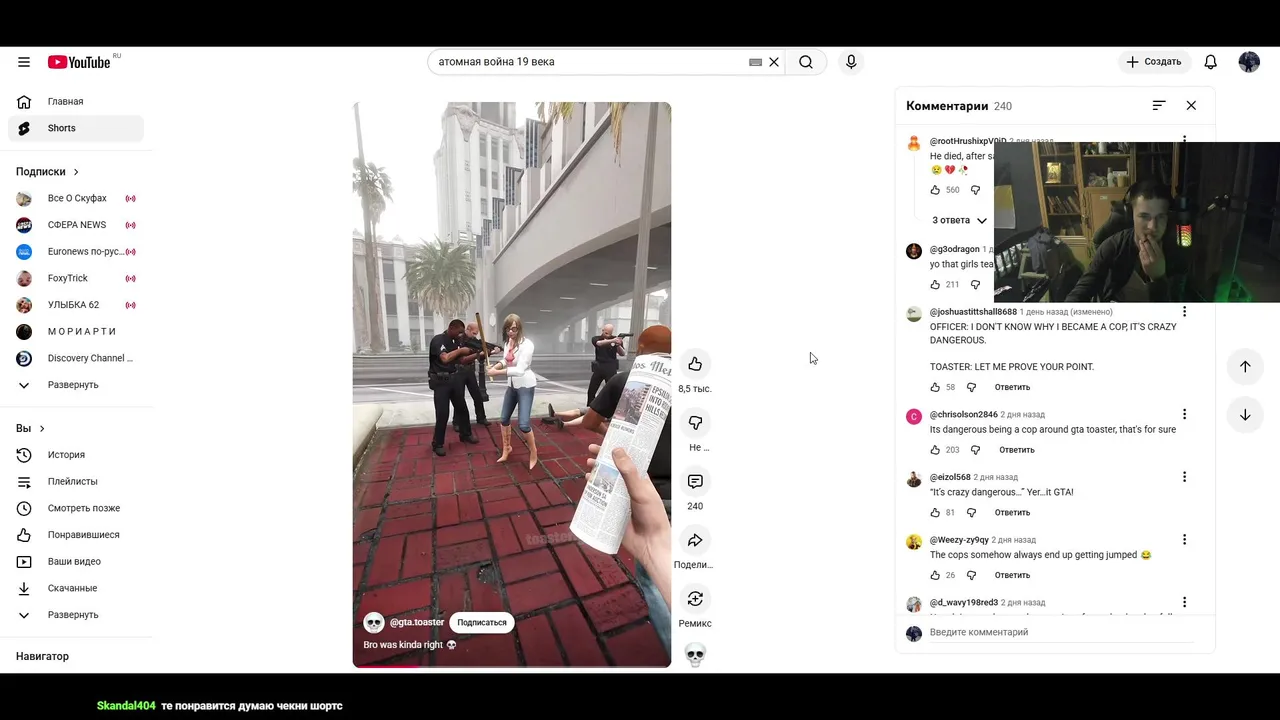Viewport: 1280px width, 720px height.
Task: Expand Развернуть under subscriptions list
Action: [x=72, y=385]
